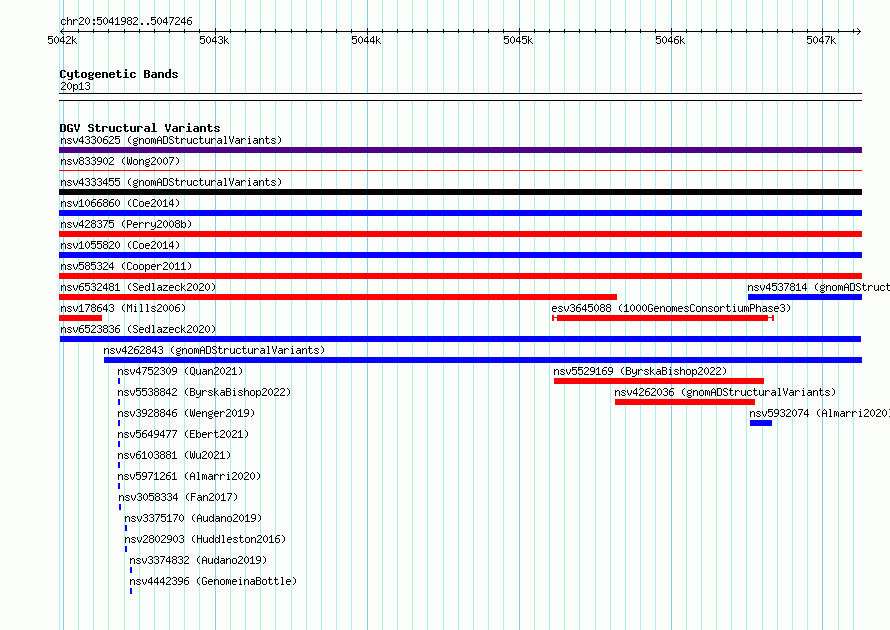Click the 5042k ruler tick label

pyautogui.click(x=62, y=40)
